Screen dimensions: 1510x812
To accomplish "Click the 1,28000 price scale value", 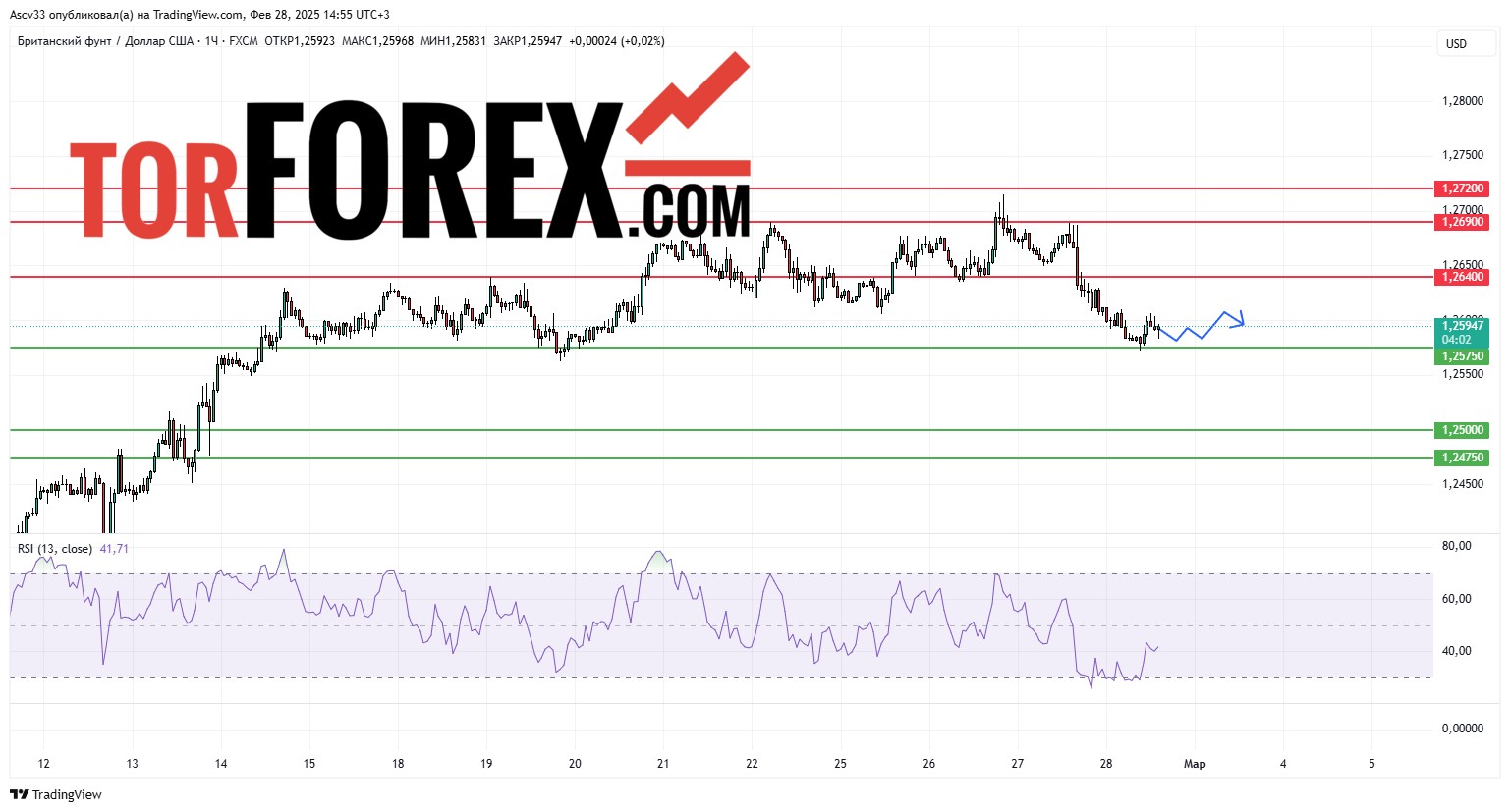I will (1462, 101).
